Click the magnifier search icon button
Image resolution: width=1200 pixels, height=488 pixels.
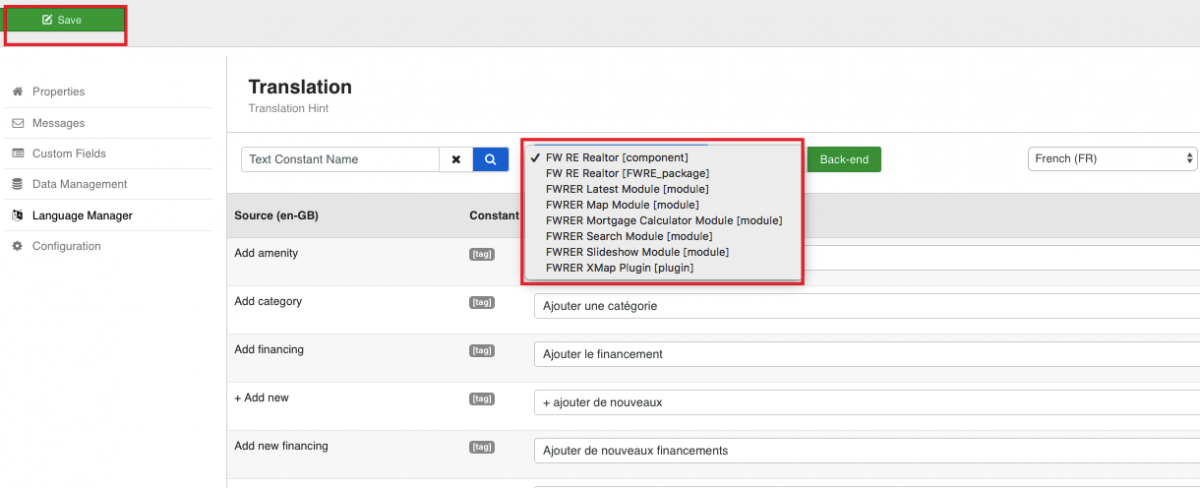[x=490, y=159]
